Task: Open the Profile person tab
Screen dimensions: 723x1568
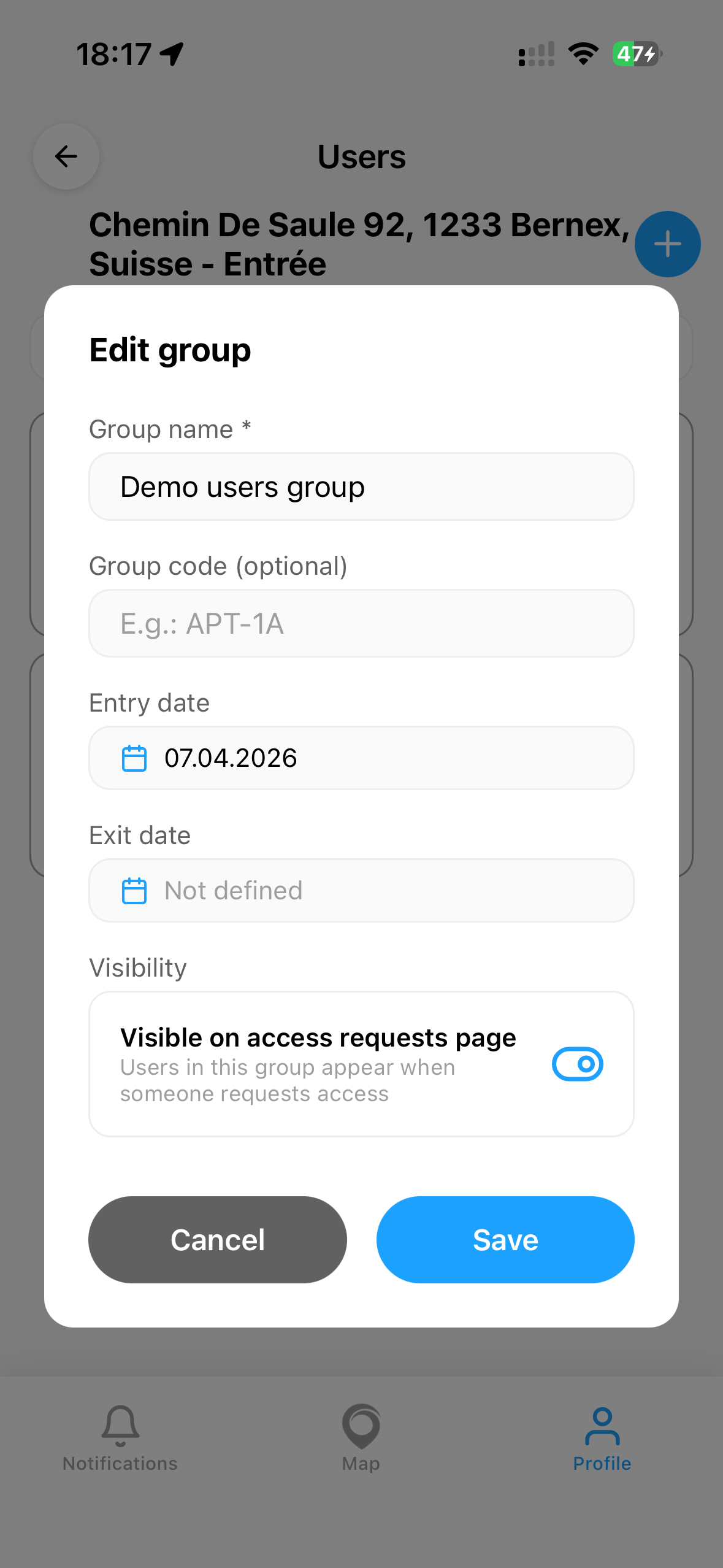Action: [602, 1426]
